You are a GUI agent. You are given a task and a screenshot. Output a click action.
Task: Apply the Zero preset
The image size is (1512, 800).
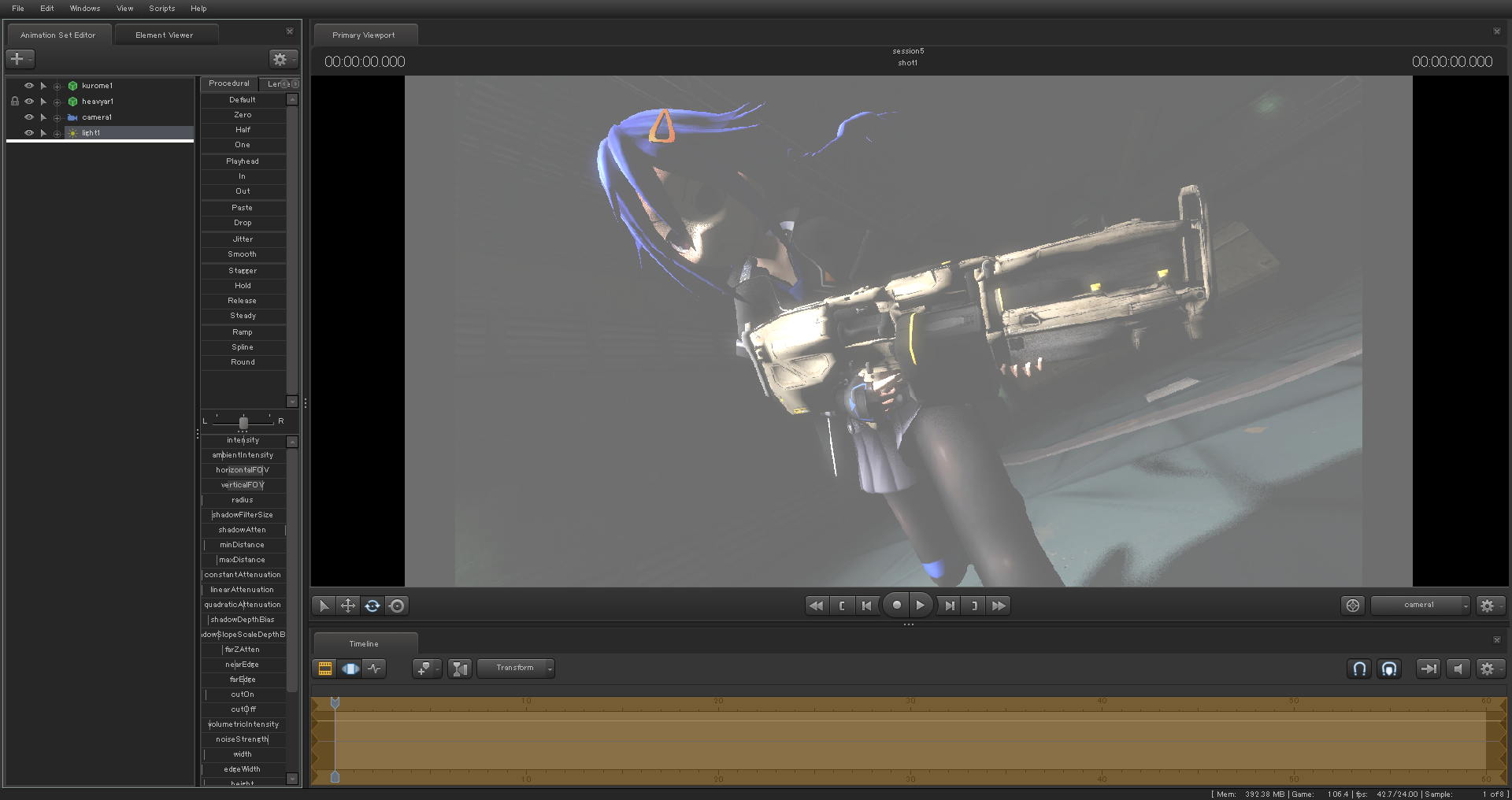point(243,115)
